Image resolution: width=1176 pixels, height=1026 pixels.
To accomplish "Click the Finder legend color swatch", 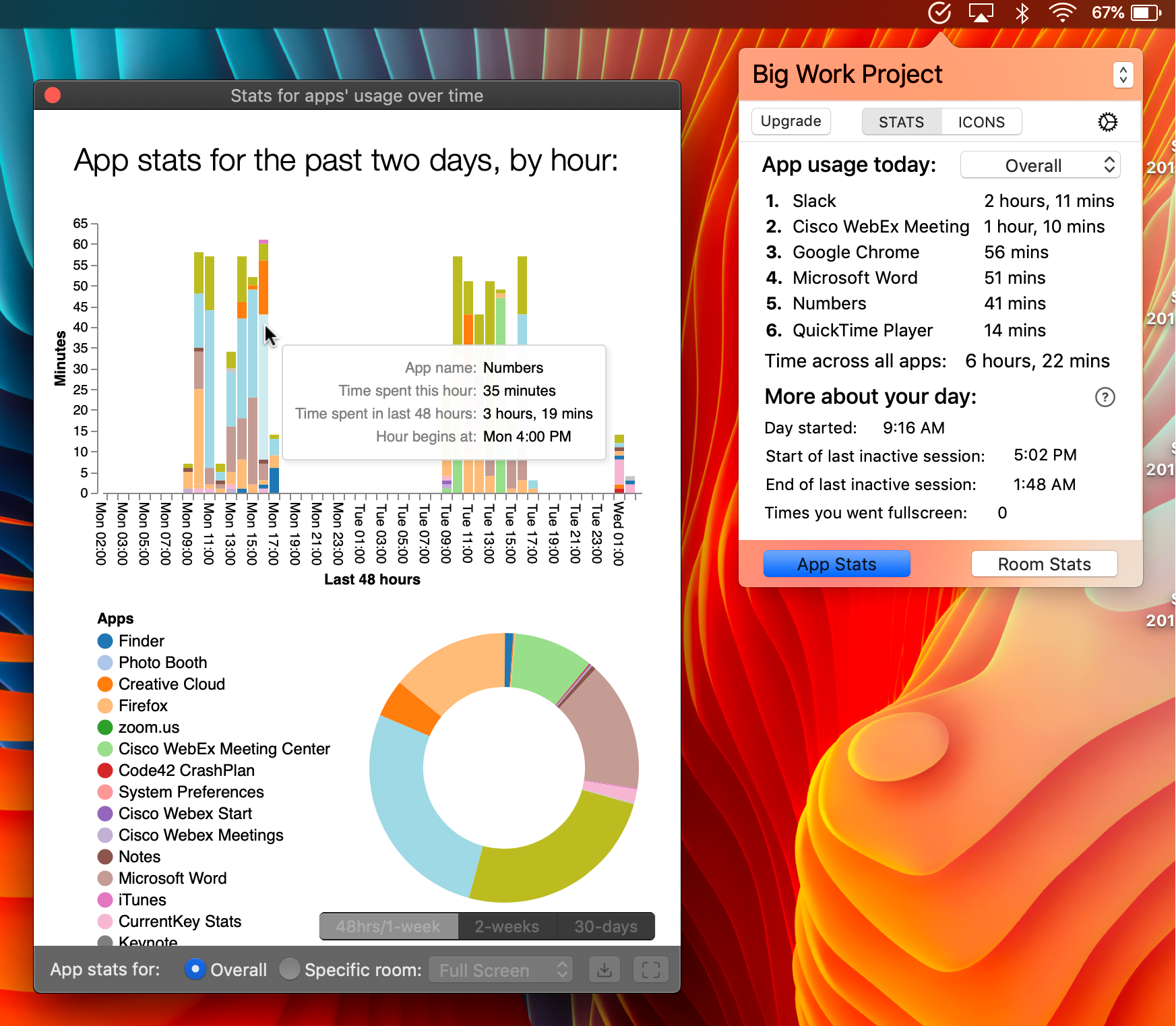I will point(105,641).
